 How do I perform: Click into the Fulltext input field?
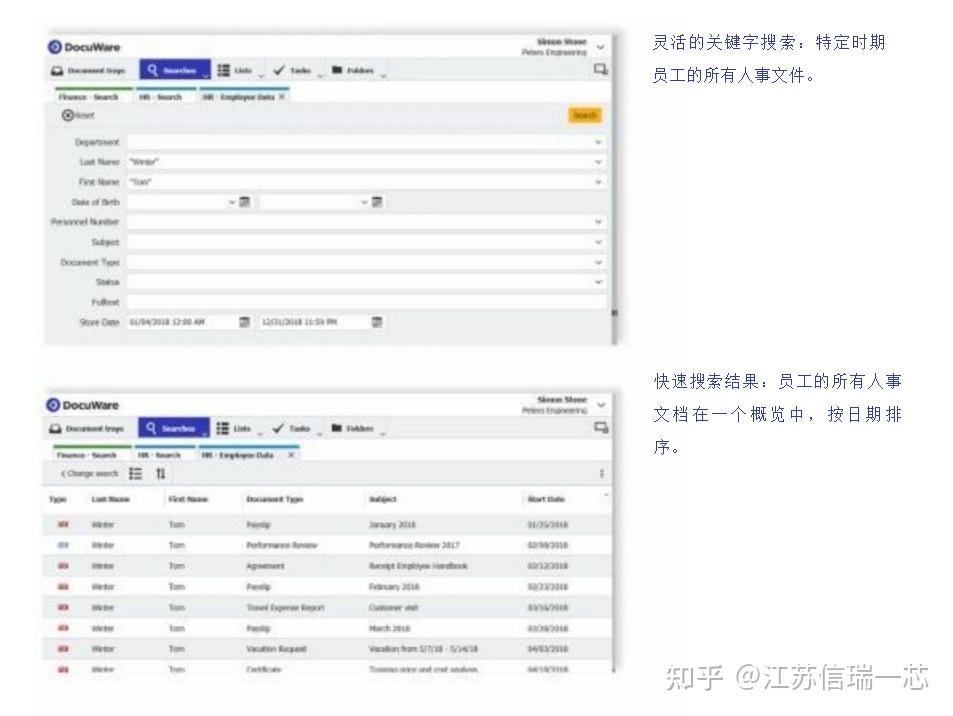(366, 302)
